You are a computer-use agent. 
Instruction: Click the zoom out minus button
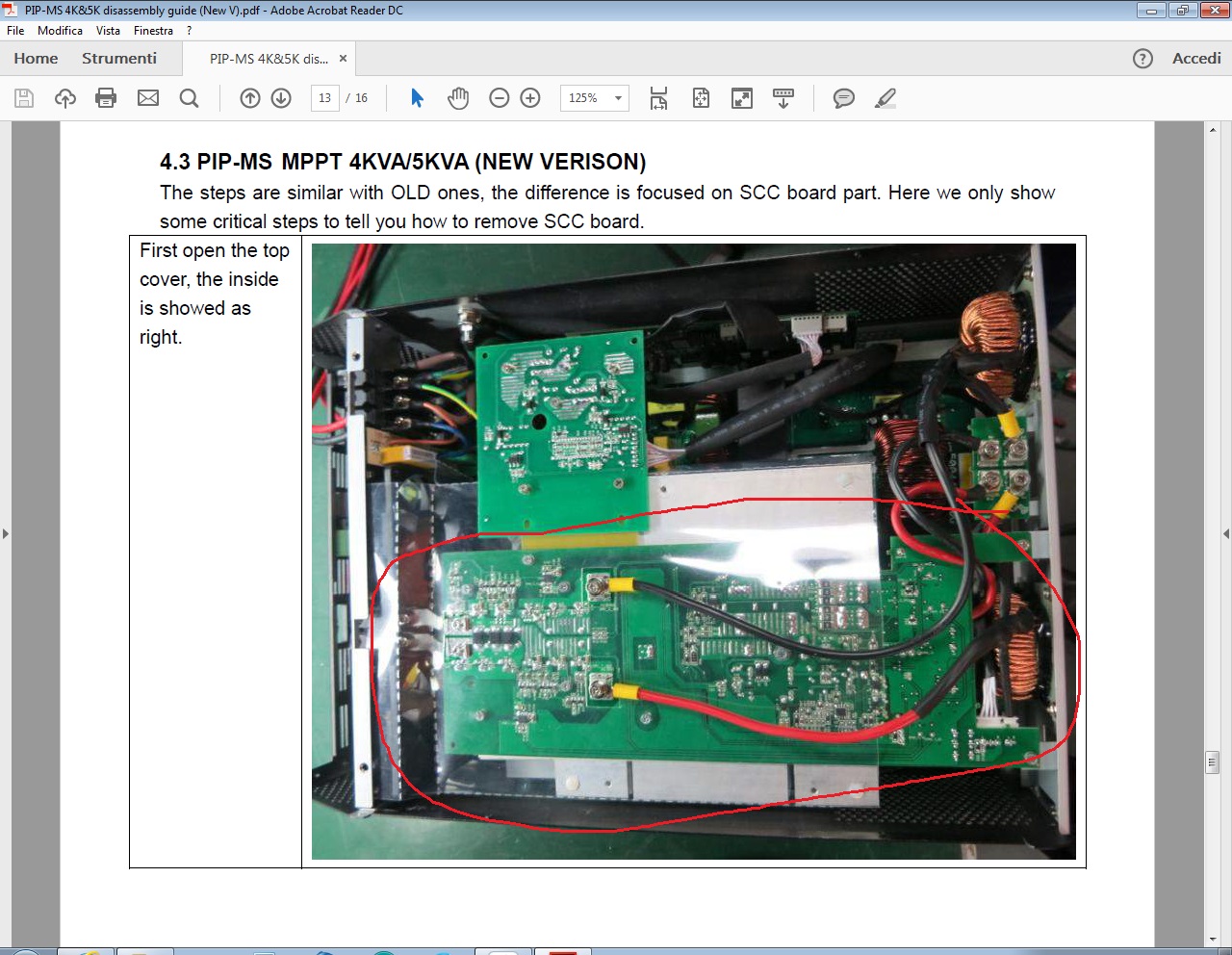(499, 98)
